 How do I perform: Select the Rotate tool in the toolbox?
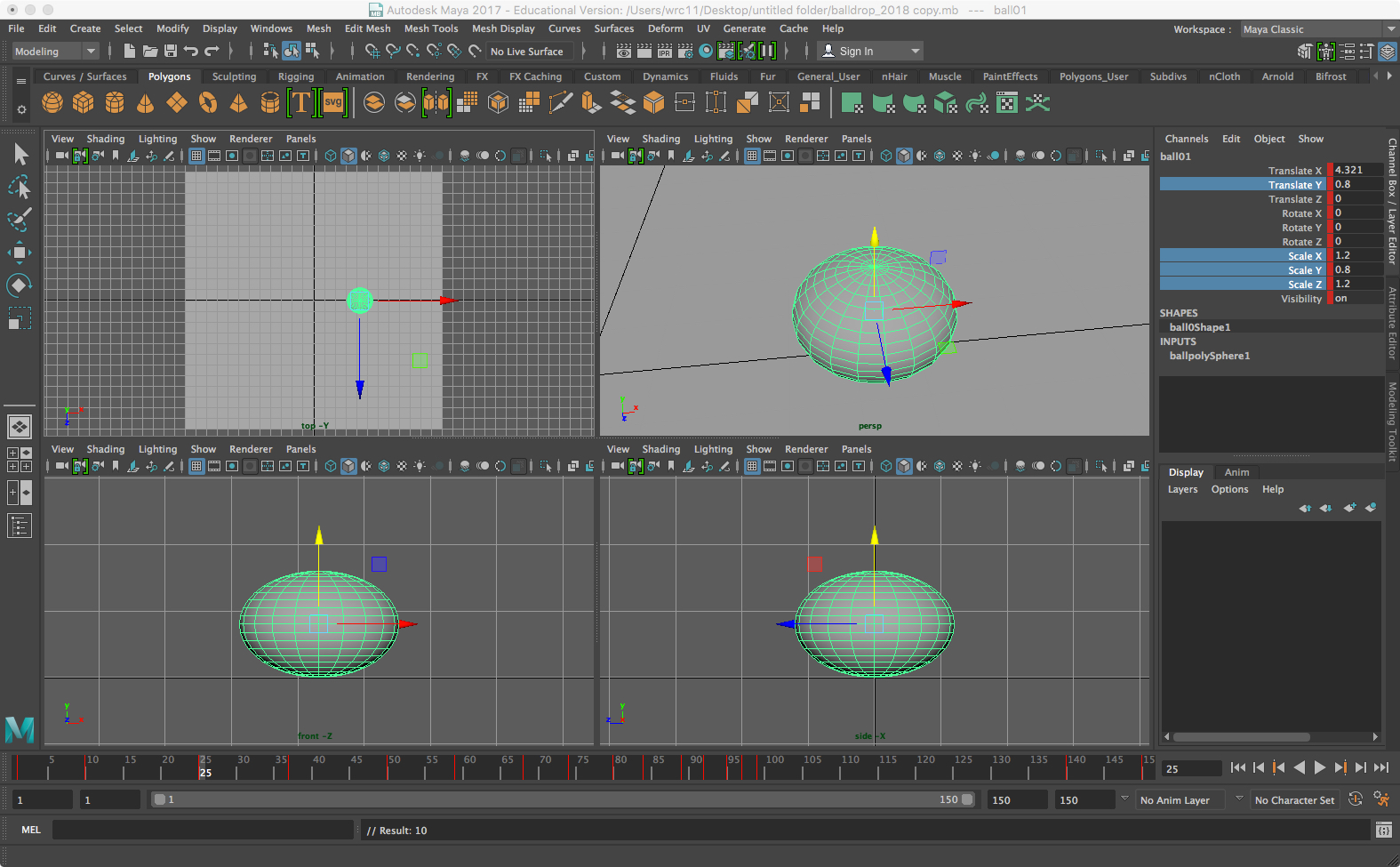[20, 285]
